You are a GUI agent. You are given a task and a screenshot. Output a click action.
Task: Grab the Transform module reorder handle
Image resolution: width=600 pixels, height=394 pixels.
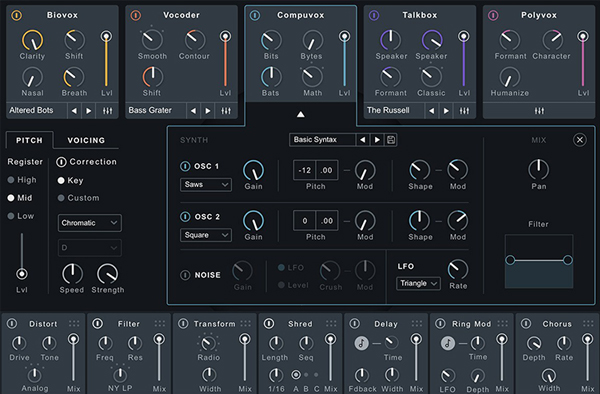pos(246,324)
